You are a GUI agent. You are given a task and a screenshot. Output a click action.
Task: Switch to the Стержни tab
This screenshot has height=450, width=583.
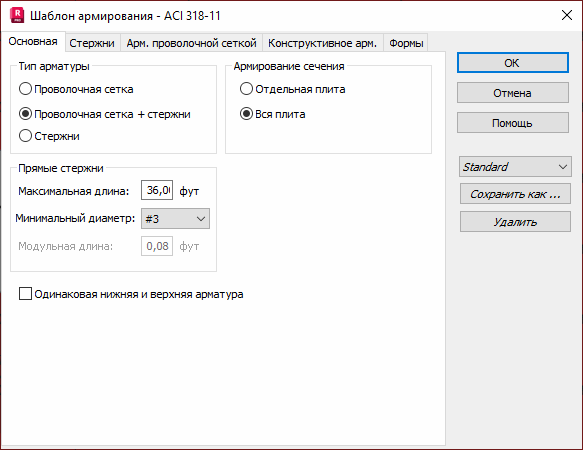click(x=92, y=43)
